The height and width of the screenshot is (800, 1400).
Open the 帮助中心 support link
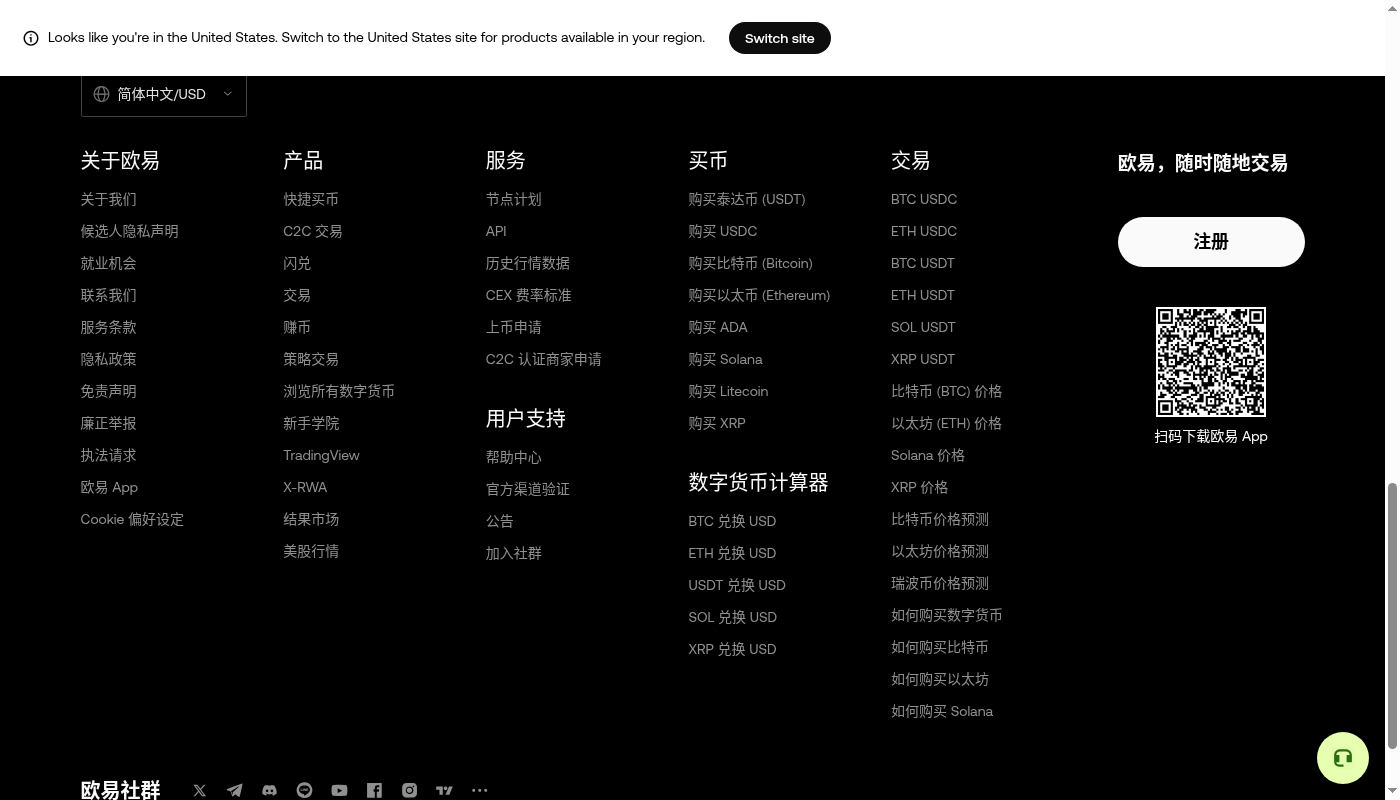[514, 457]
